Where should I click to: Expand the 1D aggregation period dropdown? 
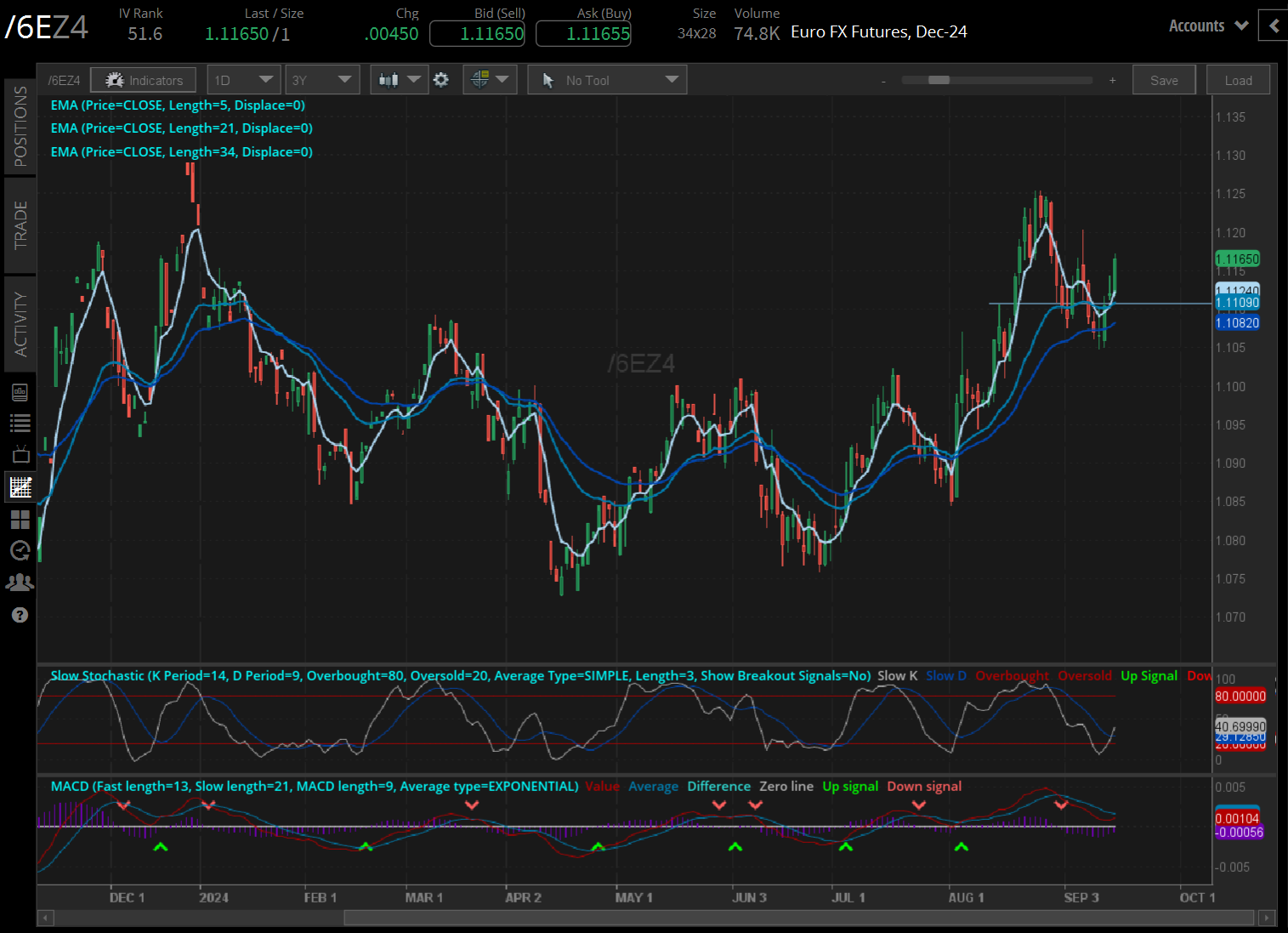(x=244, y=80)
